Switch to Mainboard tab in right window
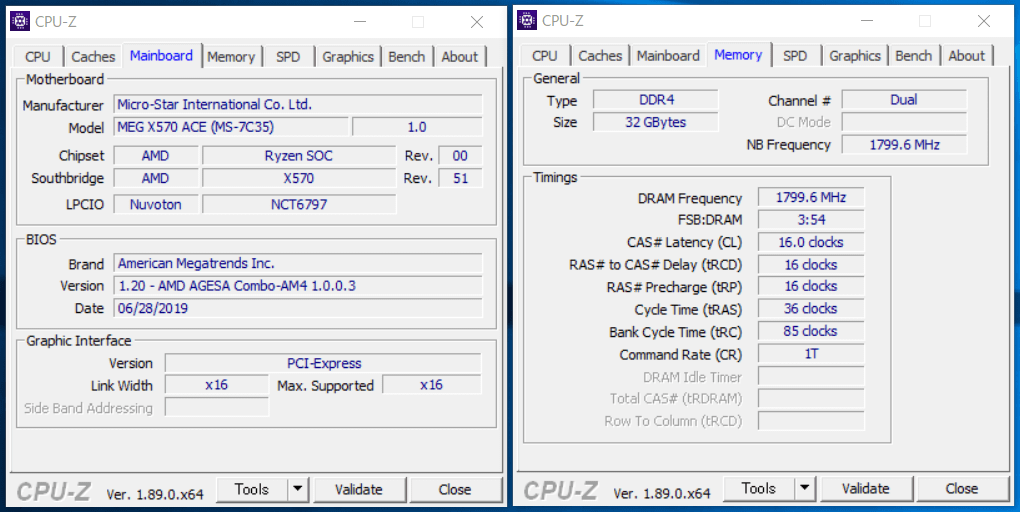This screenshot has width=1020, height=512. pyautogui.click(x=668, y=56)
